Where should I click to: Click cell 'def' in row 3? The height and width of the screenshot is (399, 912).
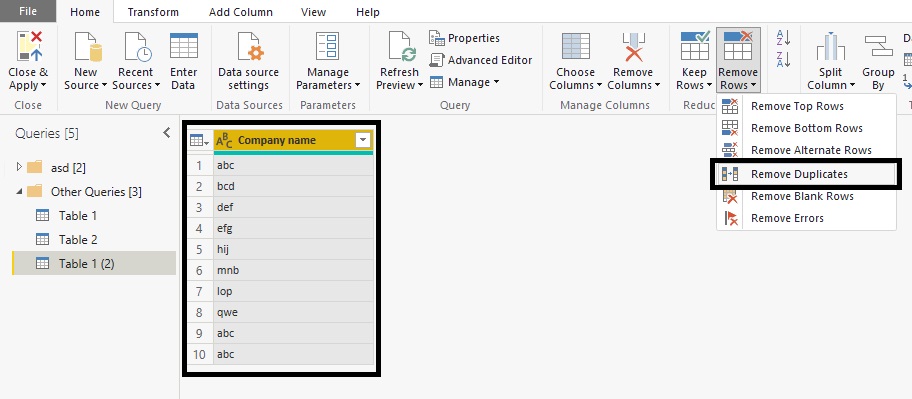(293, 208)
